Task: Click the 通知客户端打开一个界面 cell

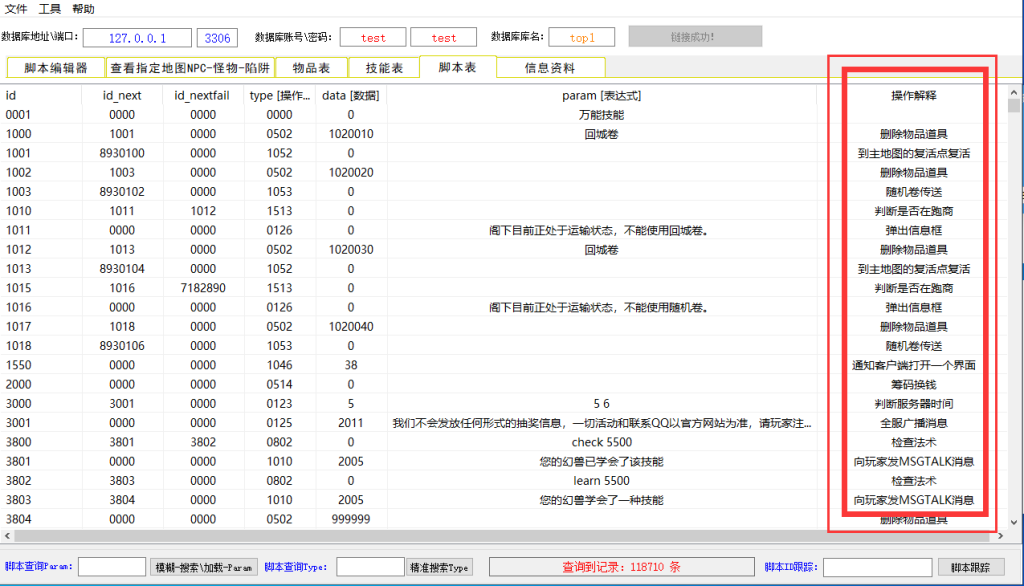Action: tap(914, 365)
